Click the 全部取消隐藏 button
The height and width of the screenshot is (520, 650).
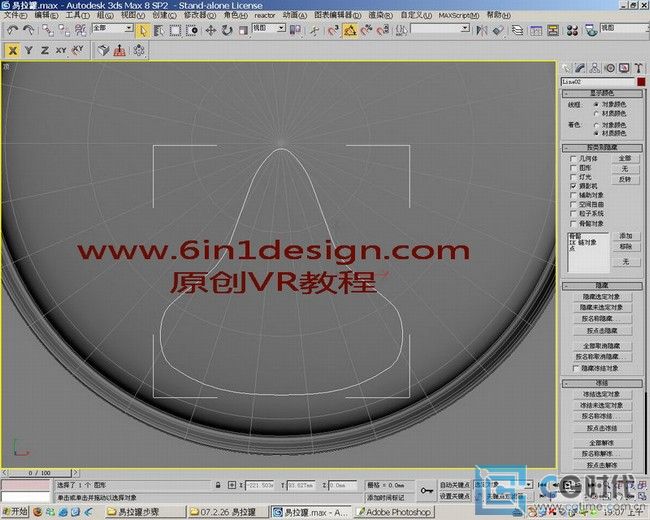(601, 346)
